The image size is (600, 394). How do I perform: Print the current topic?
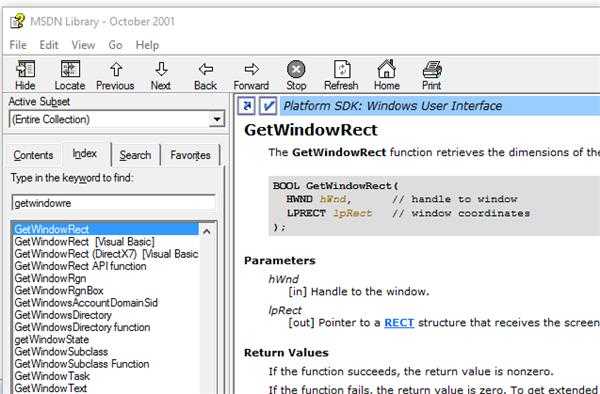point(432,75)
